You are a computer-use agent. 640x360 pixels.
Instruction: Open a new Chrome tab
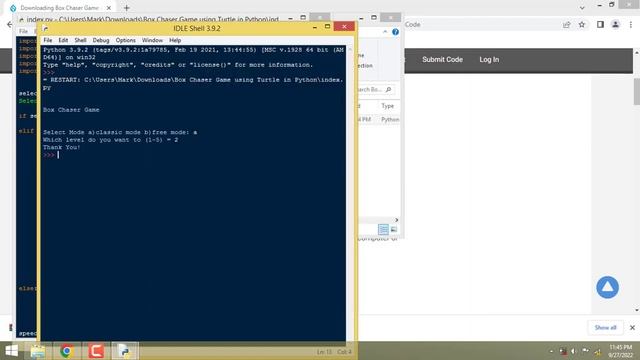(x=127, y=8)
